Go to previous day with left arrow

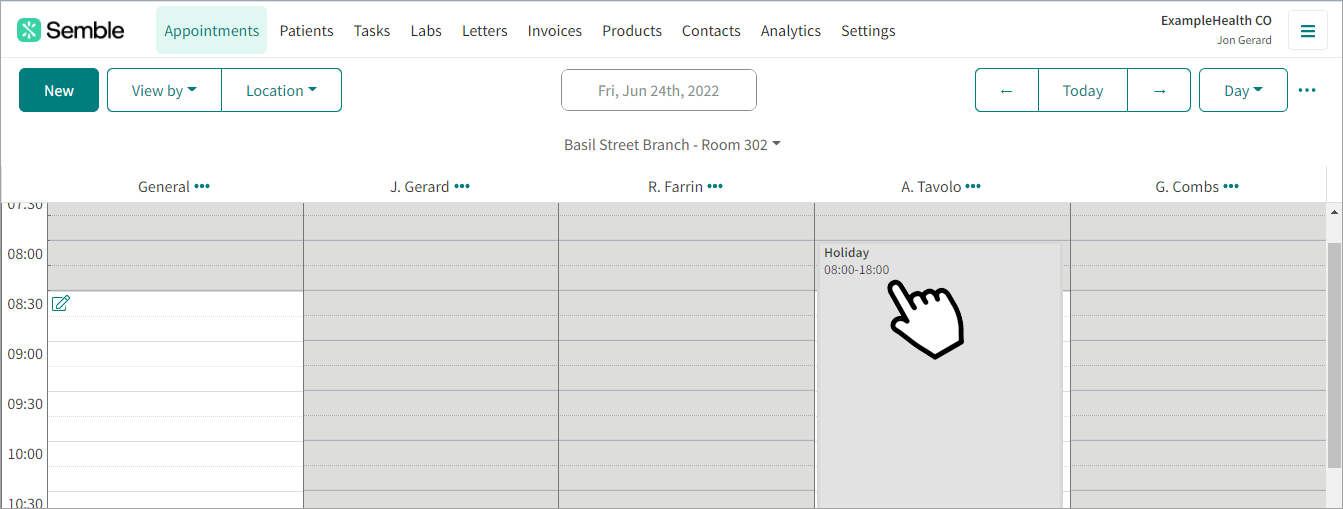[x=1007, y=90]
